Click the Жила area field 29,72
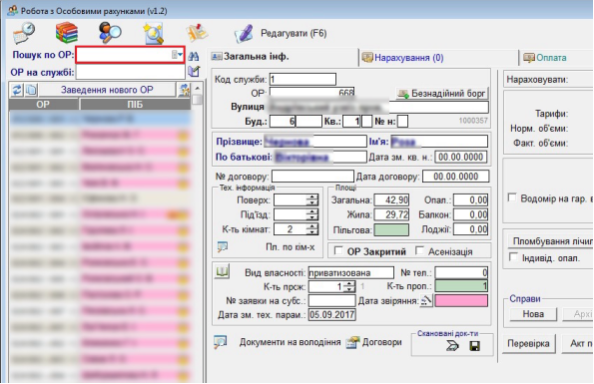 (391, 215)
